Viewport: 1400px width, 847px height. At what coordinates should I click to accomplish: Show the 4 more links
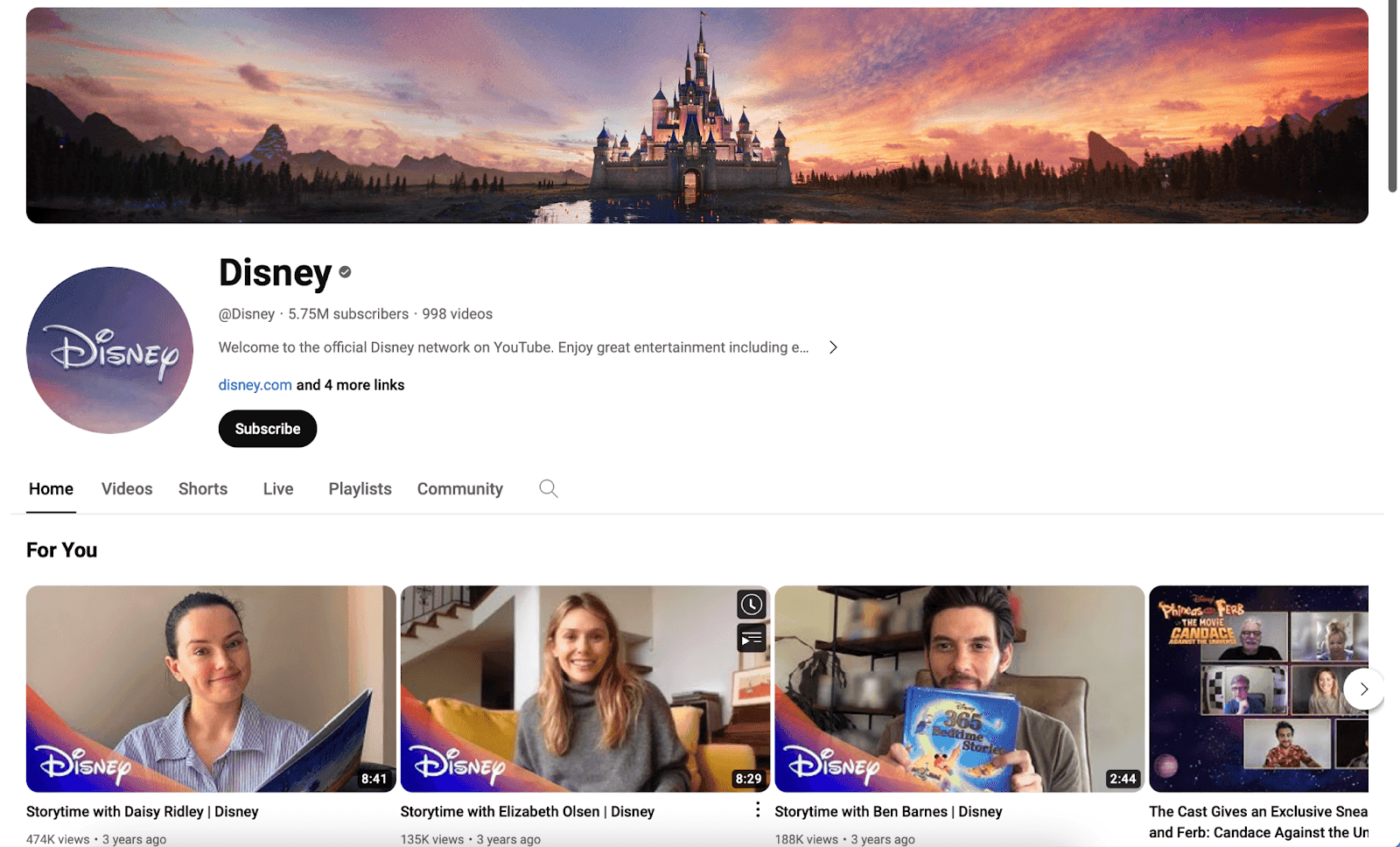[x=349, y=385]
